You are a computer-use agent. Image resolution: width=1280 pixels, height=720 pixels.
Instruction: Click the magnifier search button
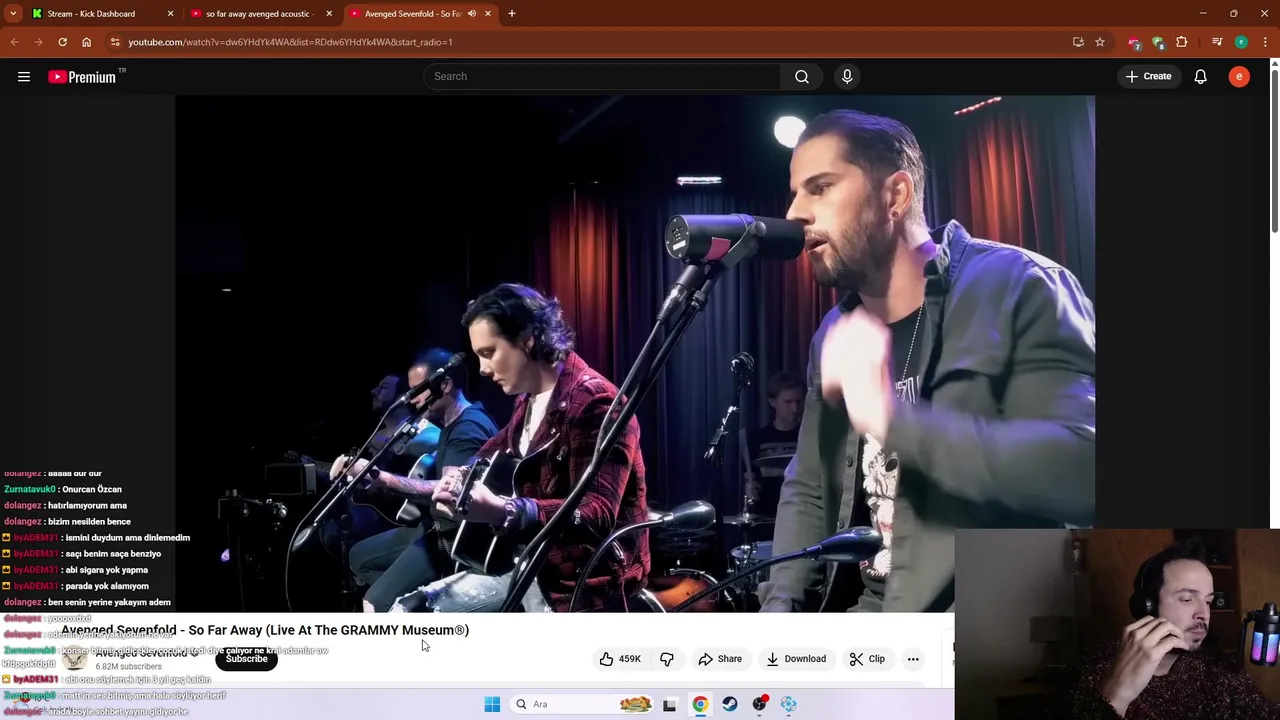pos(802,76)
